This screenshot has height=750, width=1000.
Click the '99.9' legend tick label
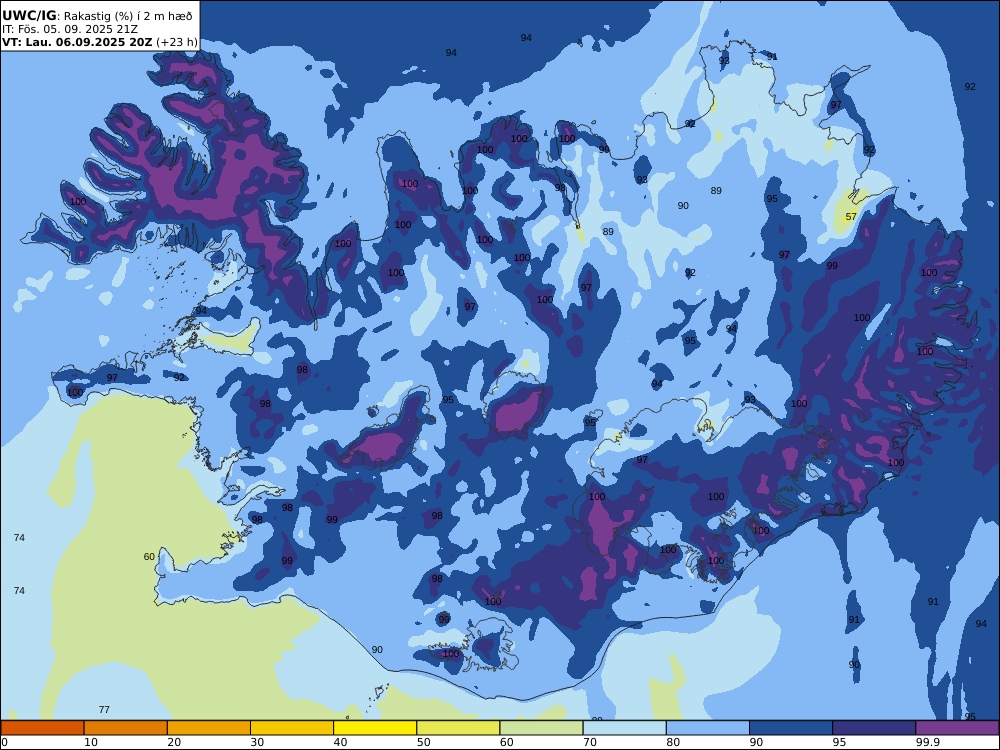(x=928, y=742)
